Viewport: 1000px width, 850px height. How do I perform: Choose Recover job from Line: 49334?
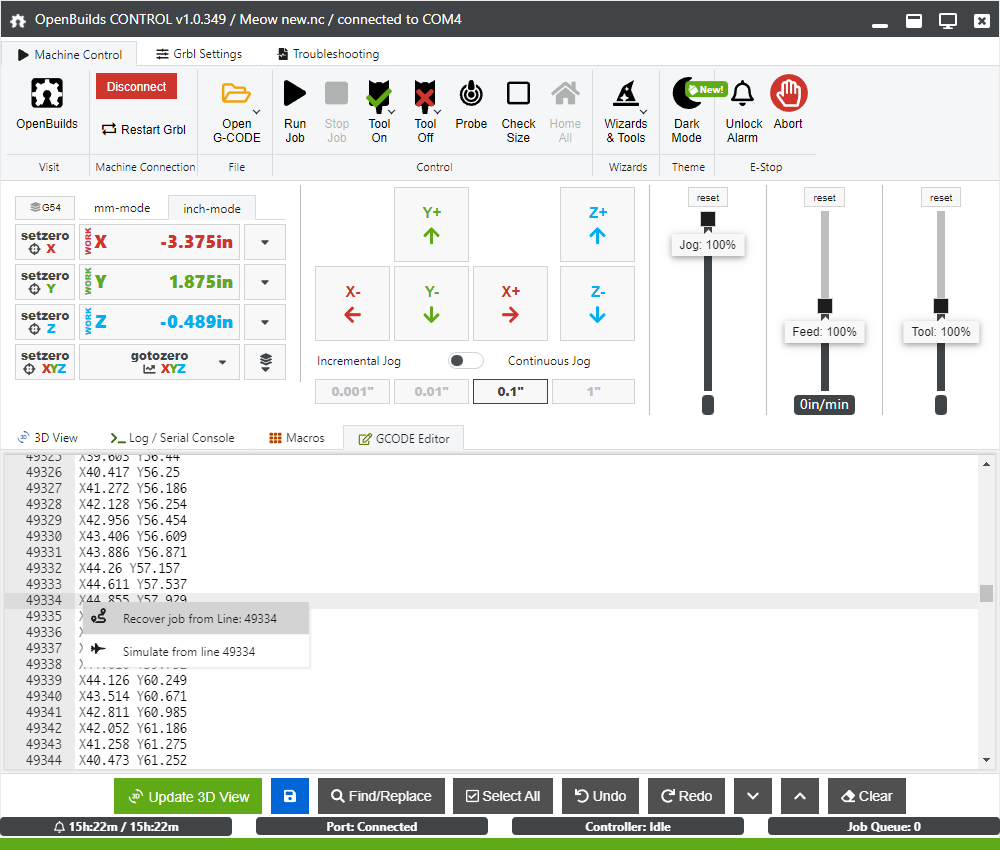pyautogui.click(x=196, y=619)
